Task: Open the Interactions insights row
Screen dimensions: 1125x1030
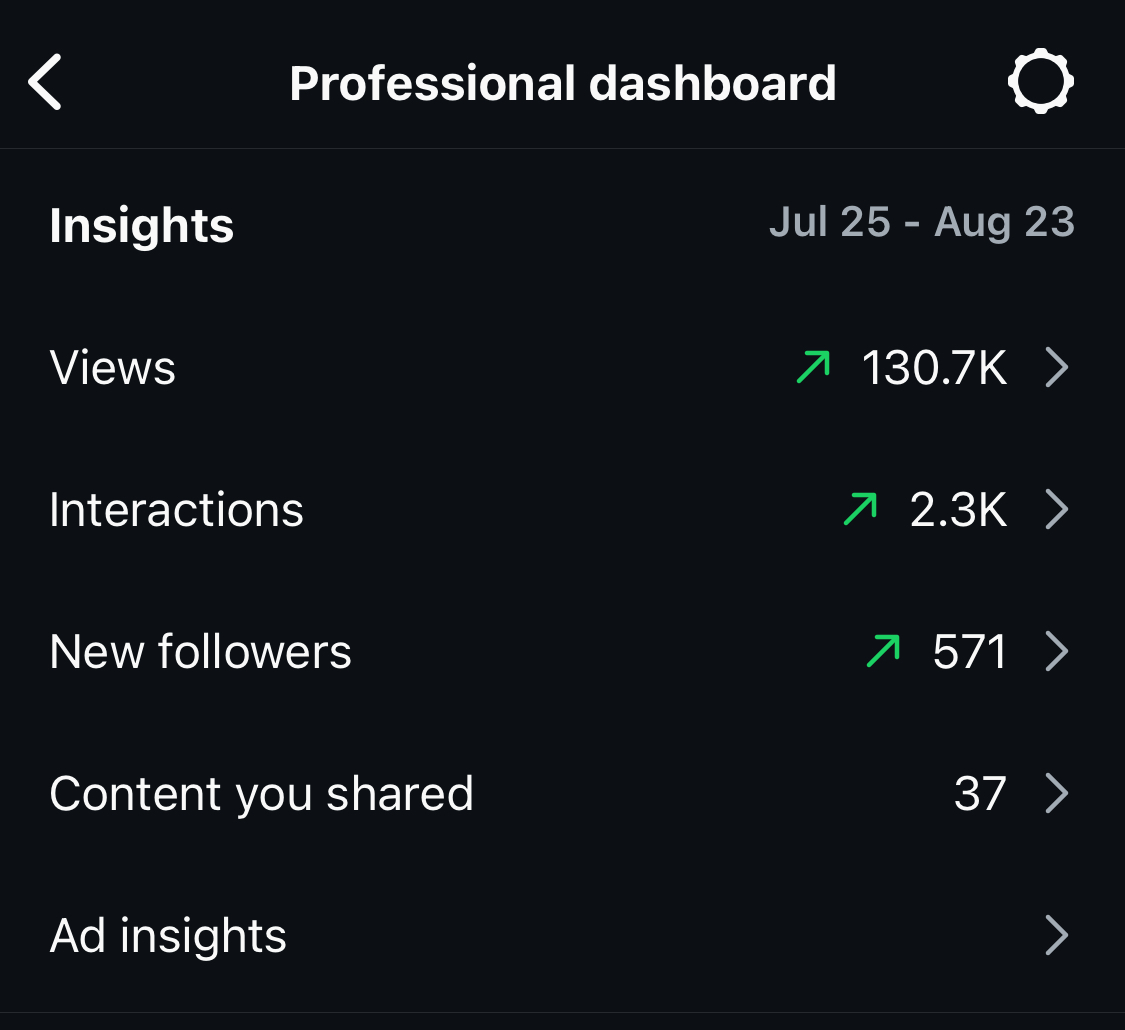Action: (x=177, y=510)
